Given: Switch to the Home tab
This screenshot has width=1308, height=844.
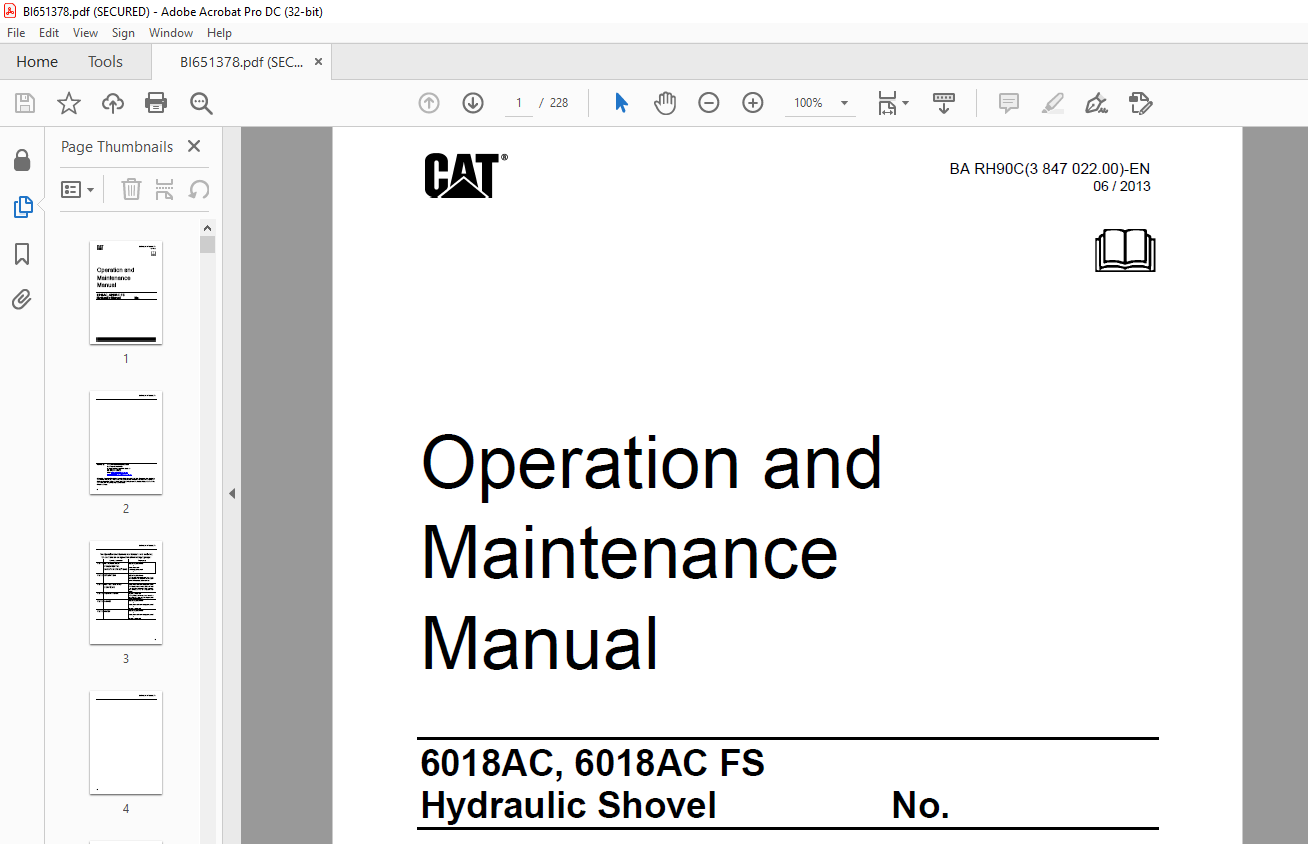Looking at the screenshot, I should point(37,62).
